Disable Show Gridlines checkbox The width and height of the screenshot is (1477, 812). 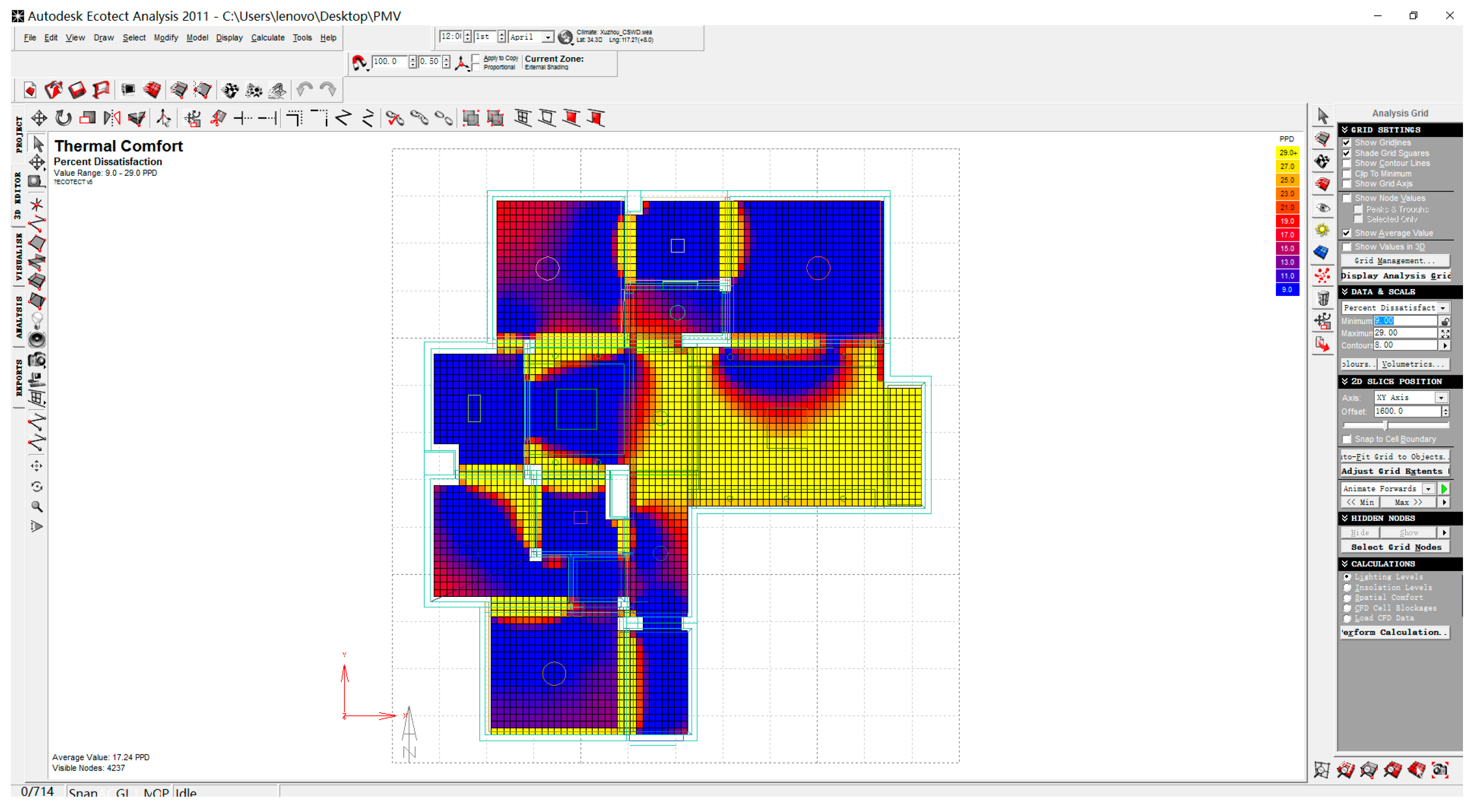click(1347, 143)
